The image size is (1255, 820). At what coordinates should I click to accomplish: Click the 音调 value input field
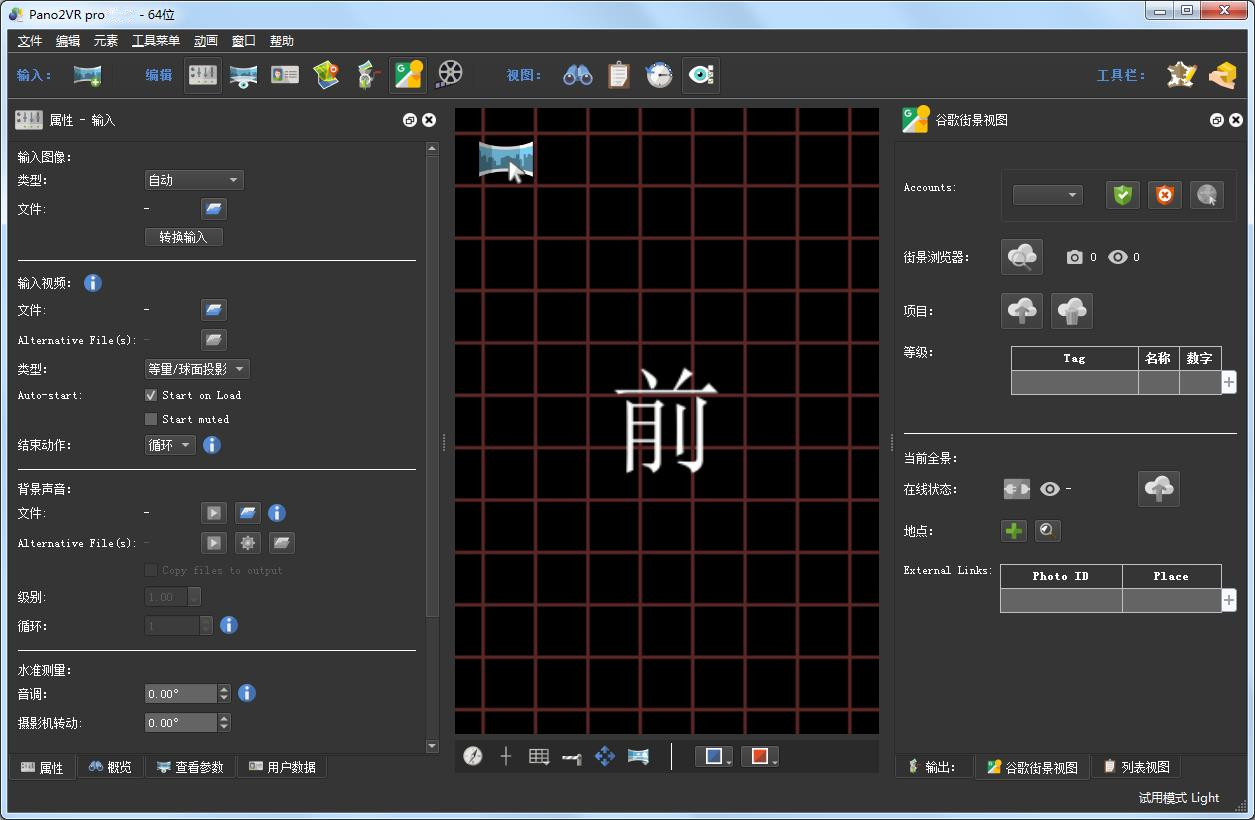point(181,693)
